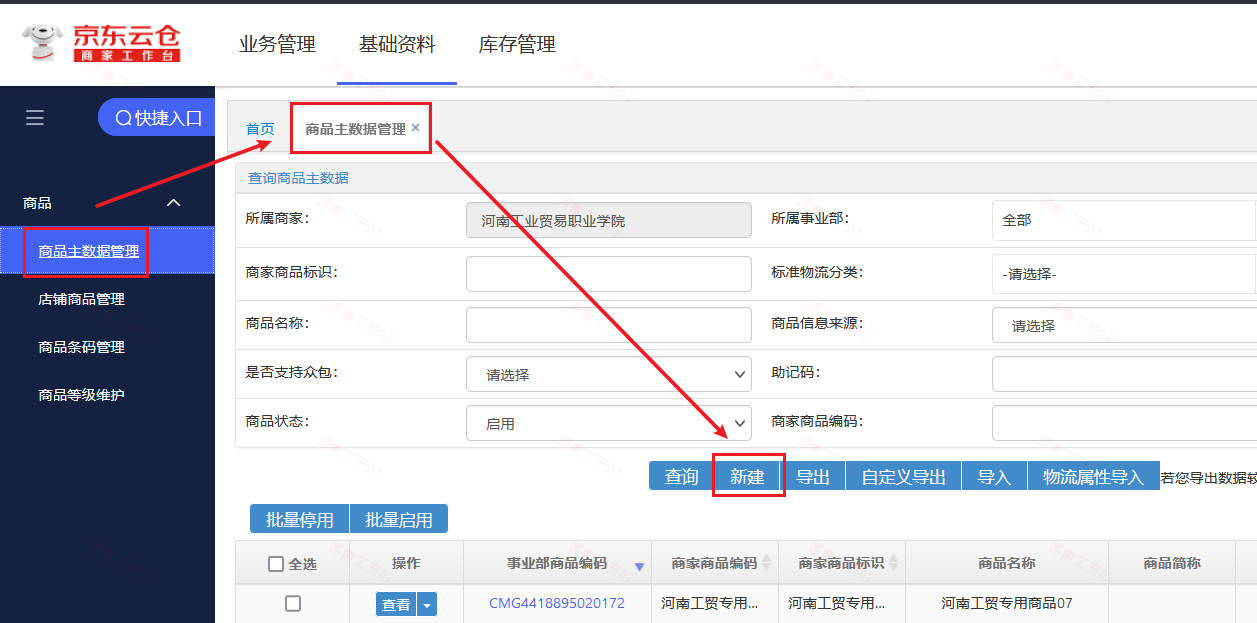1257x623 pixels.
Task: Click the 批量启用 button
Action: click(399, 519)
